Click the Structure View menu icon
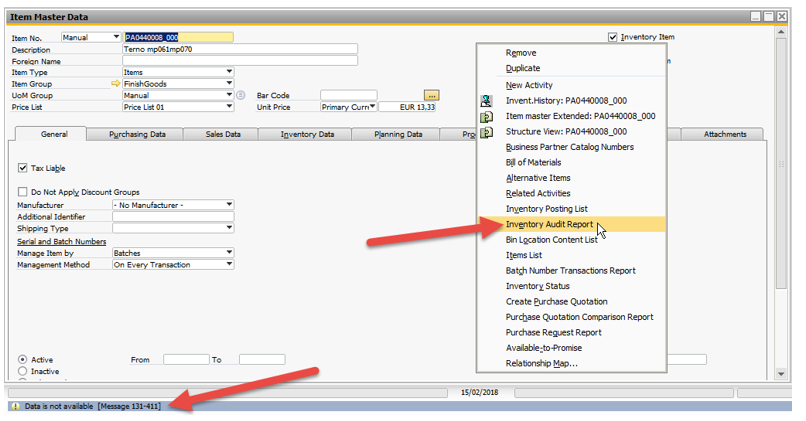 (486, 132)
